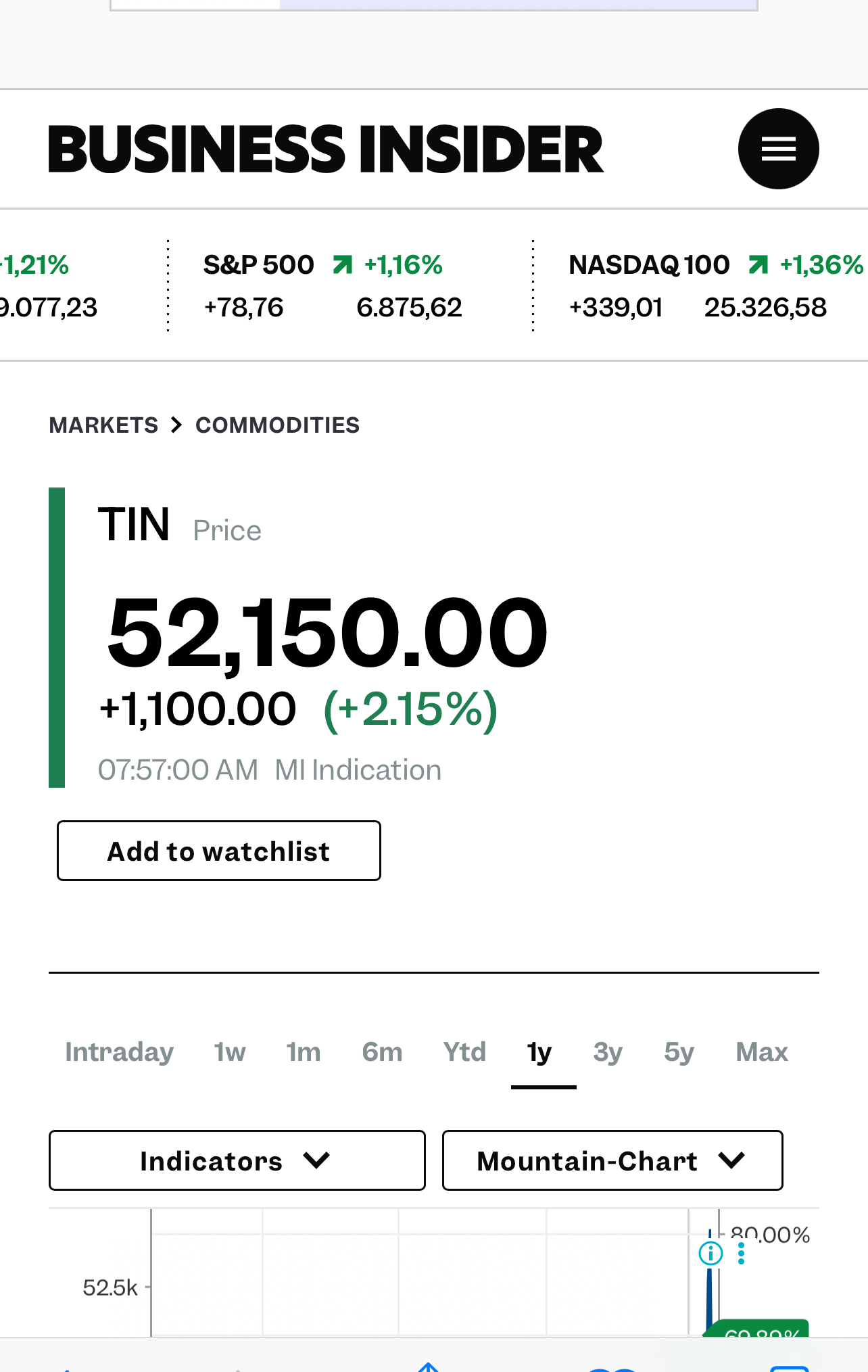Expand the Indicators dropdown
Viewport: 868px width, 1372px height.
237,1160
